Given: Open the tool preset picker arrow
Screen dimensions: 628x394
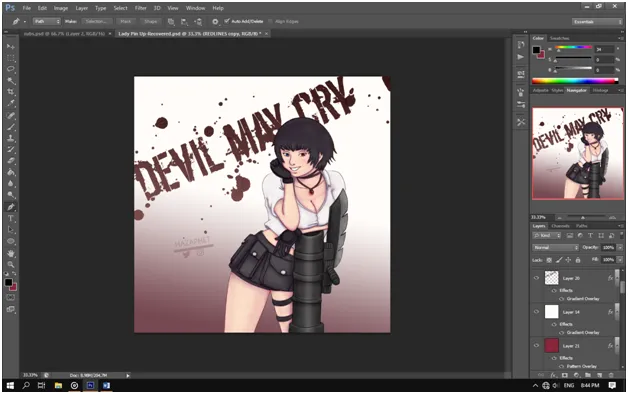Looking at the screenshot, I should [24, 22].
